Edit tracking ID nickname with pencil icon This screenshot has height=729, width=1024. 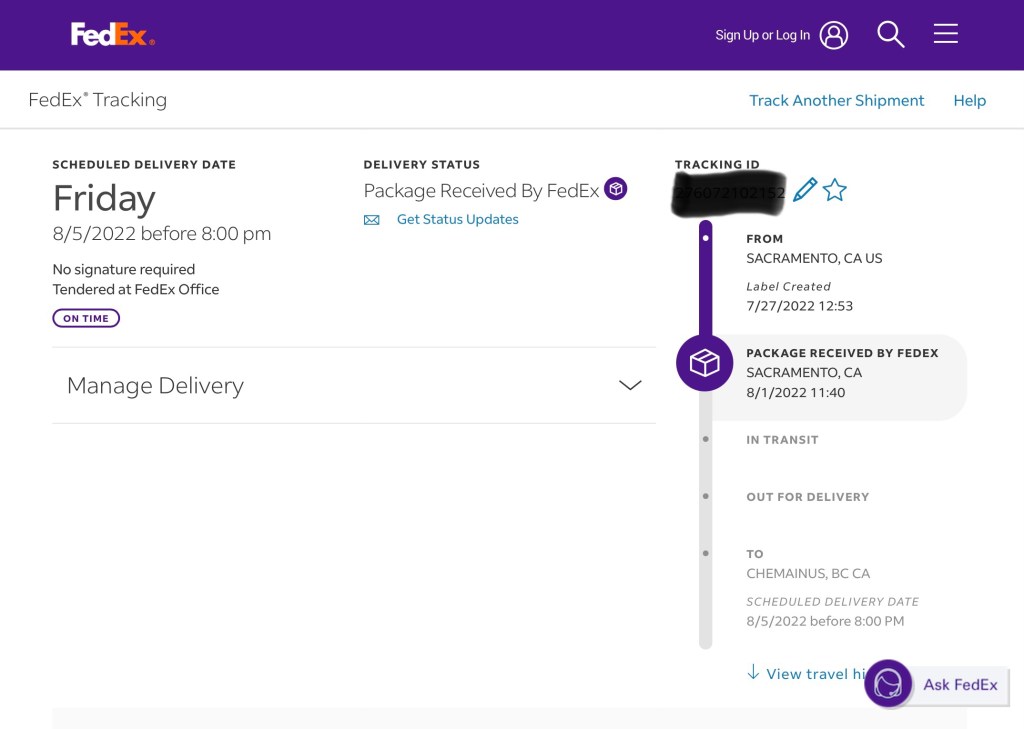coord(804,189)
